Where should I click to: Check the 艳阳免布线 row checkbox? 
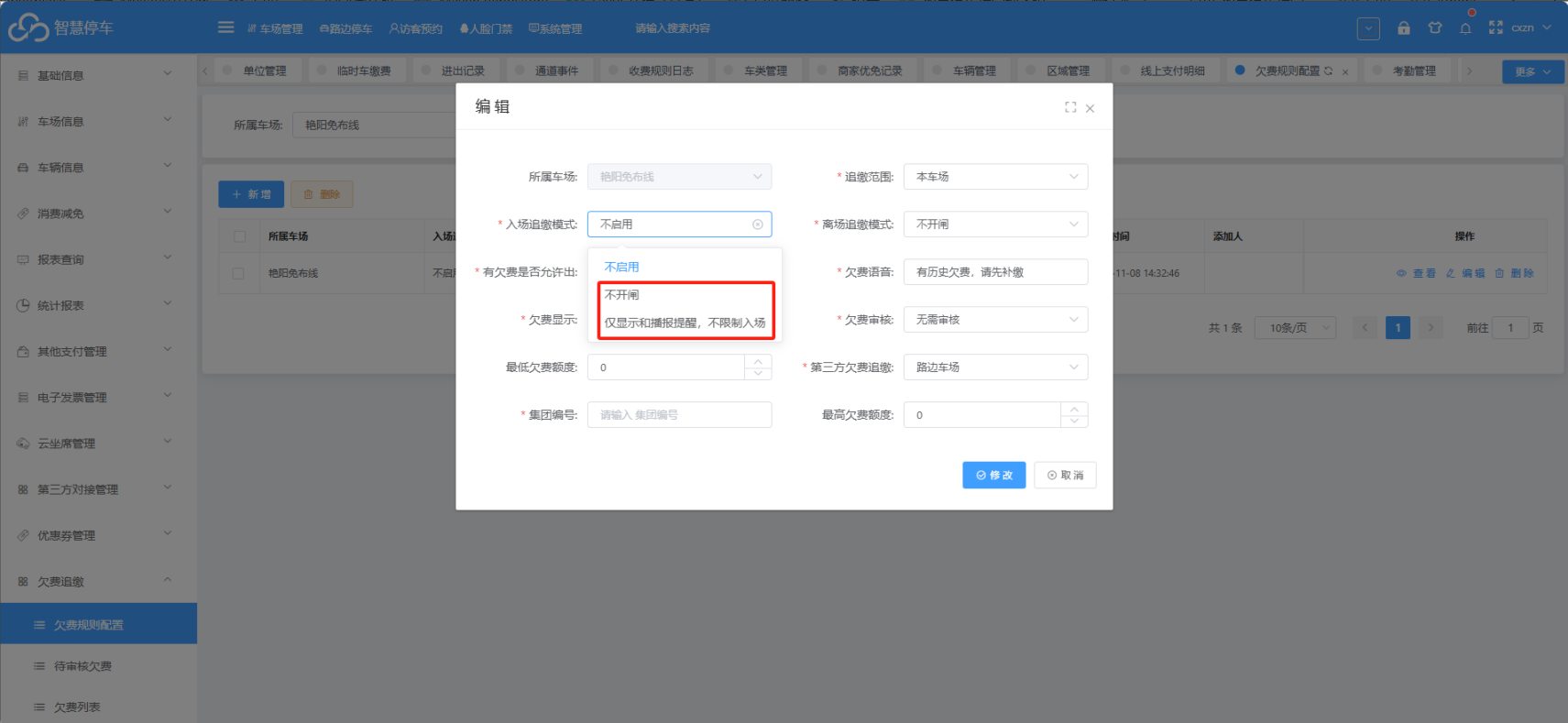coord(239,273)
